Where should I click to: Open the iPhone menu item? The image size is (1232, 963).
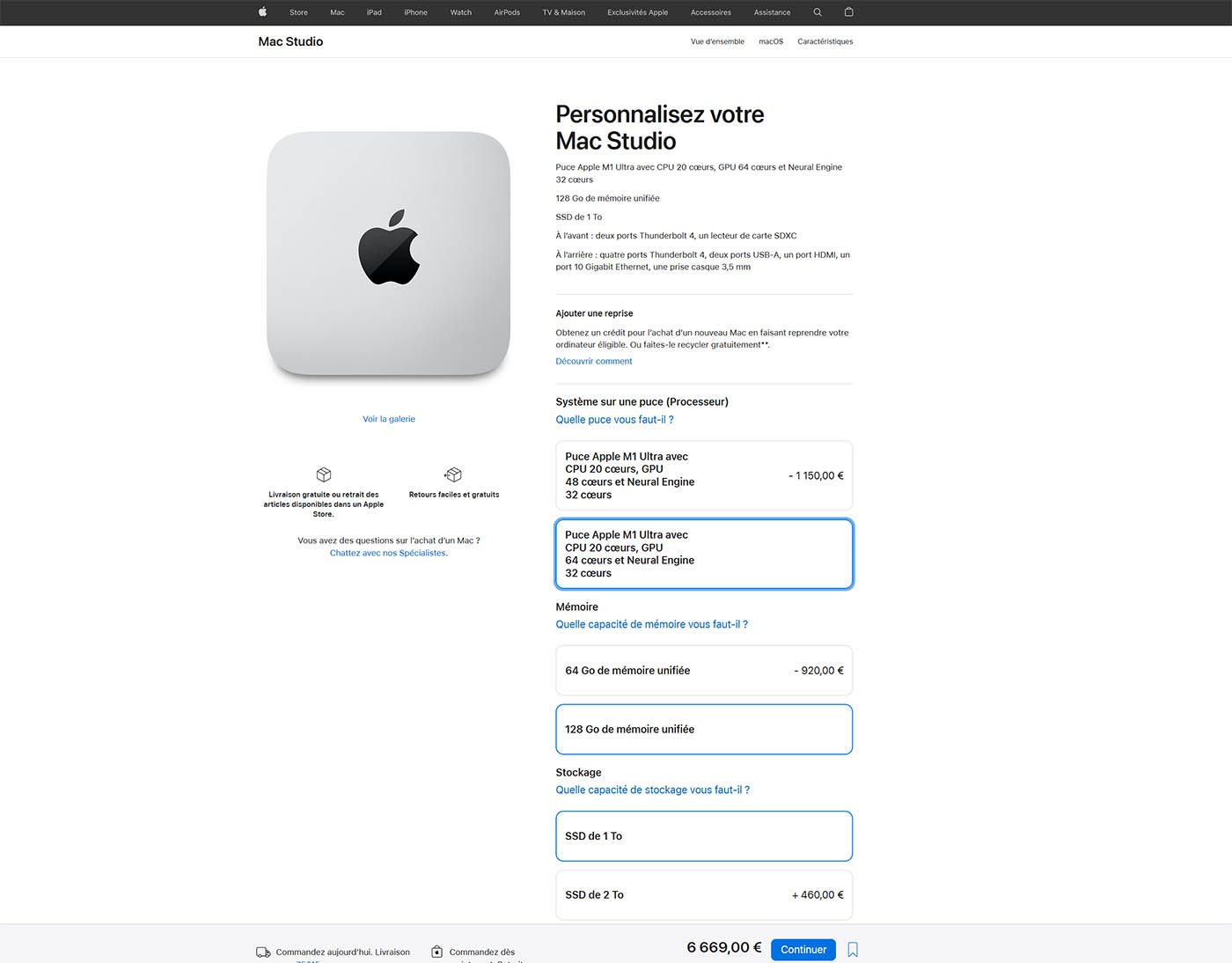point(415,12)
